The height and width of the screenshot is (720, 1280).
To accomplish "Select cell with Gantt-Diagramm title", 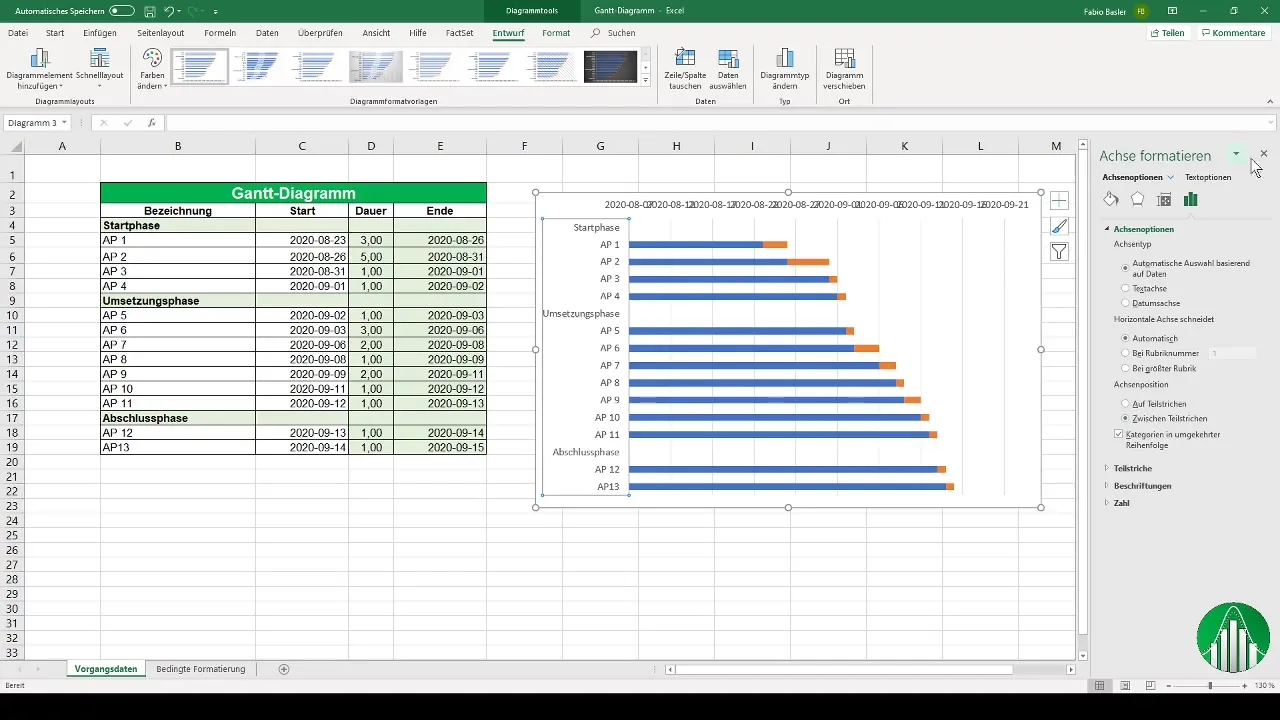I will [x=293, y=193].
